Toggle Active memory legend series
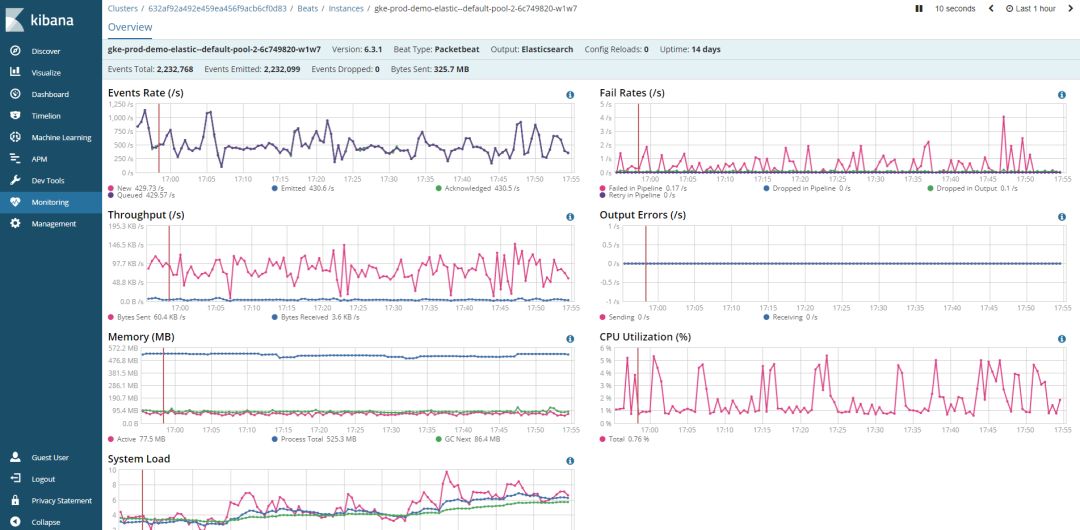1080x530 pixels. tap(136, 439)
